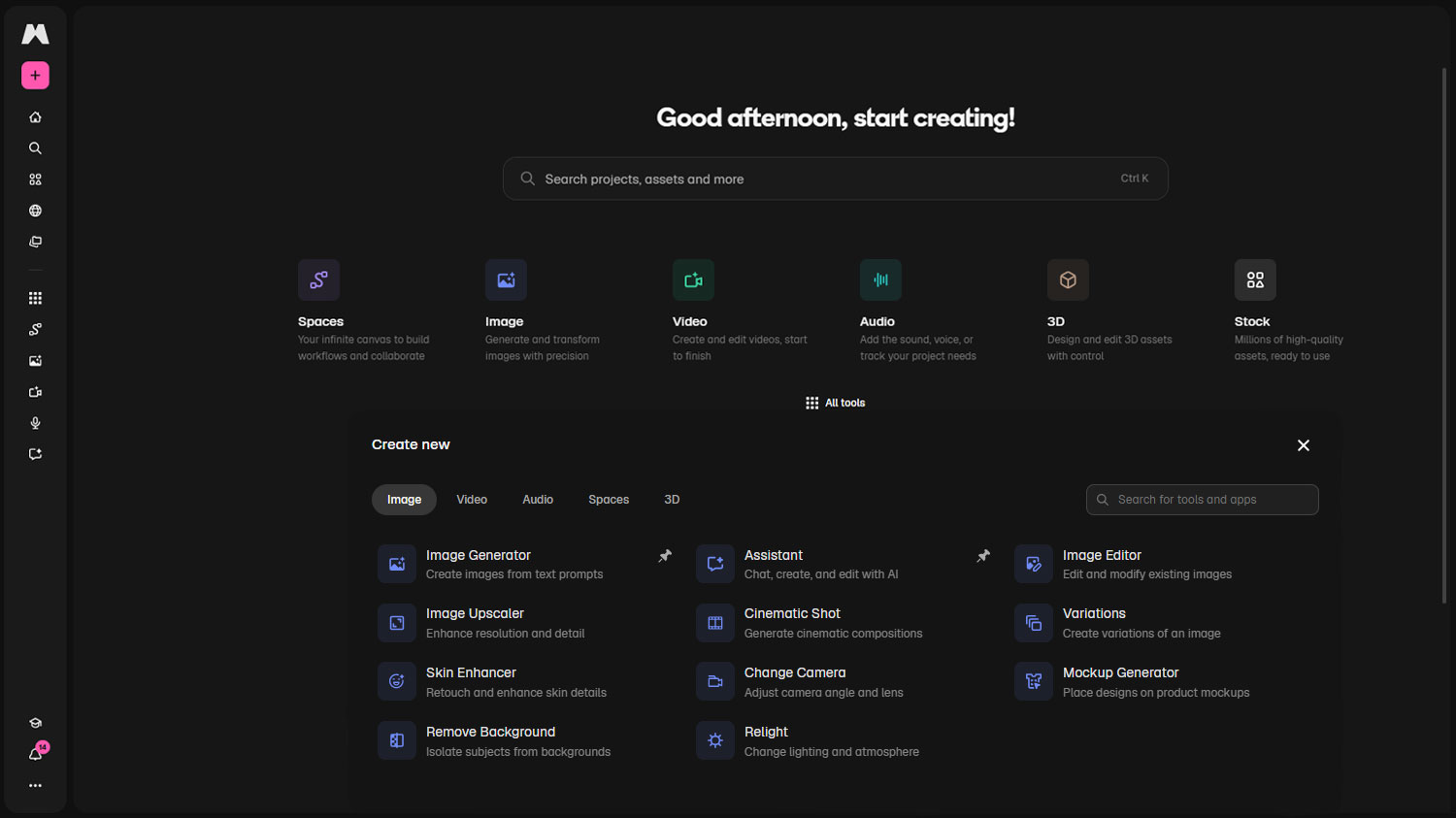Click the Skin Enhancer tool icon
The width and height of the screenshot is (1456, 818).
coord(397,681)
